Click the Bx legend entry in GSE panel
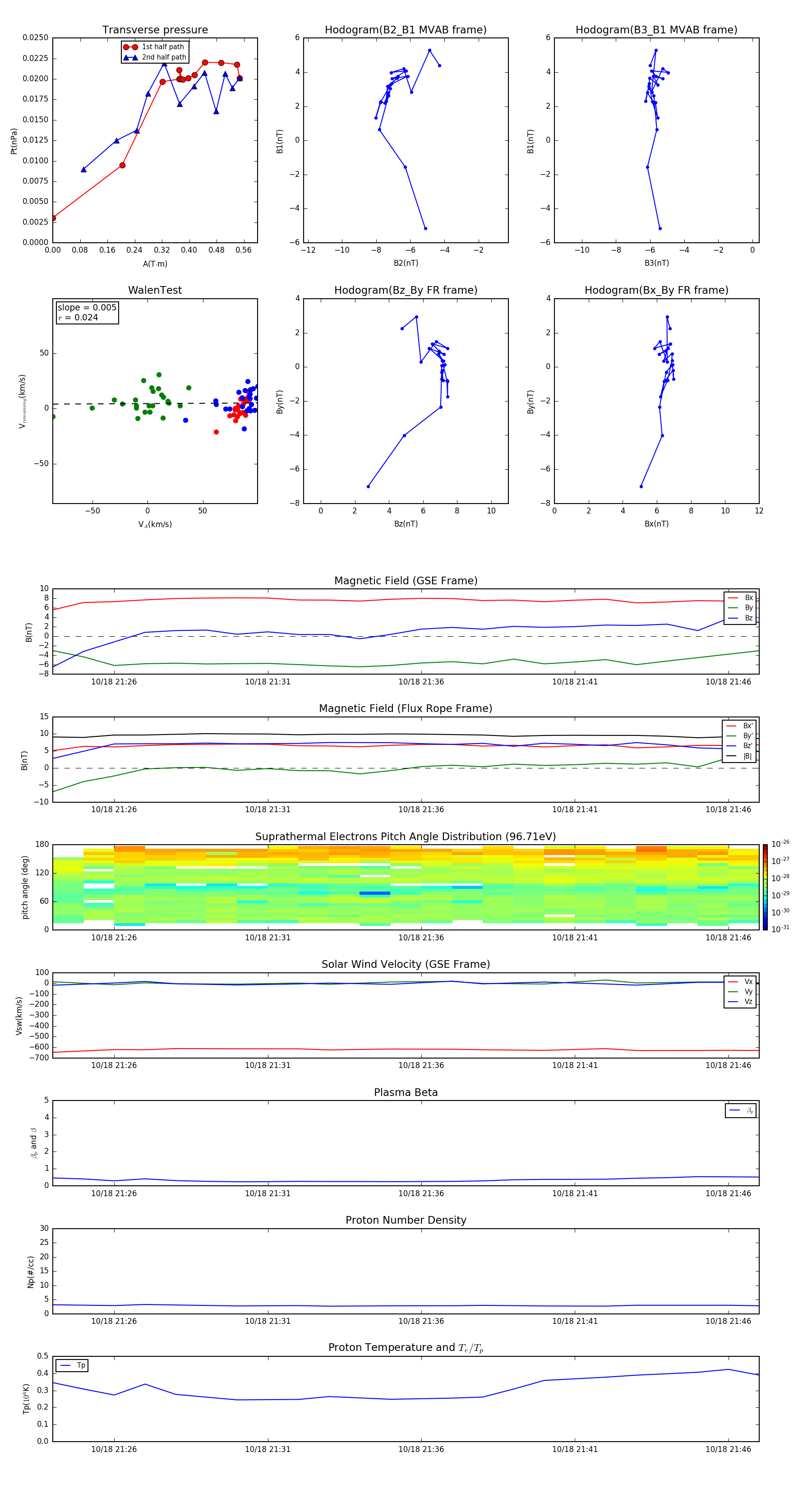812x1489 pixels. pos(740,598)
